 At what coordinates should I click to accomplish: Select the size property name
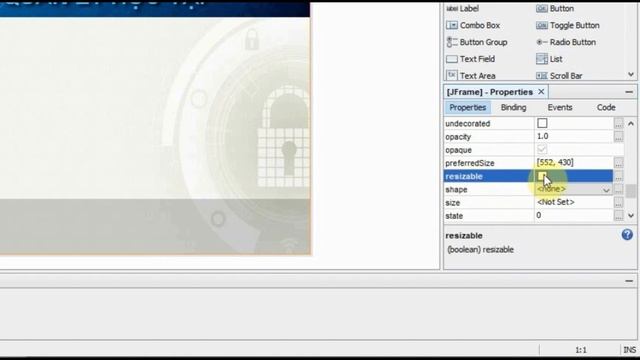[453, 203]
